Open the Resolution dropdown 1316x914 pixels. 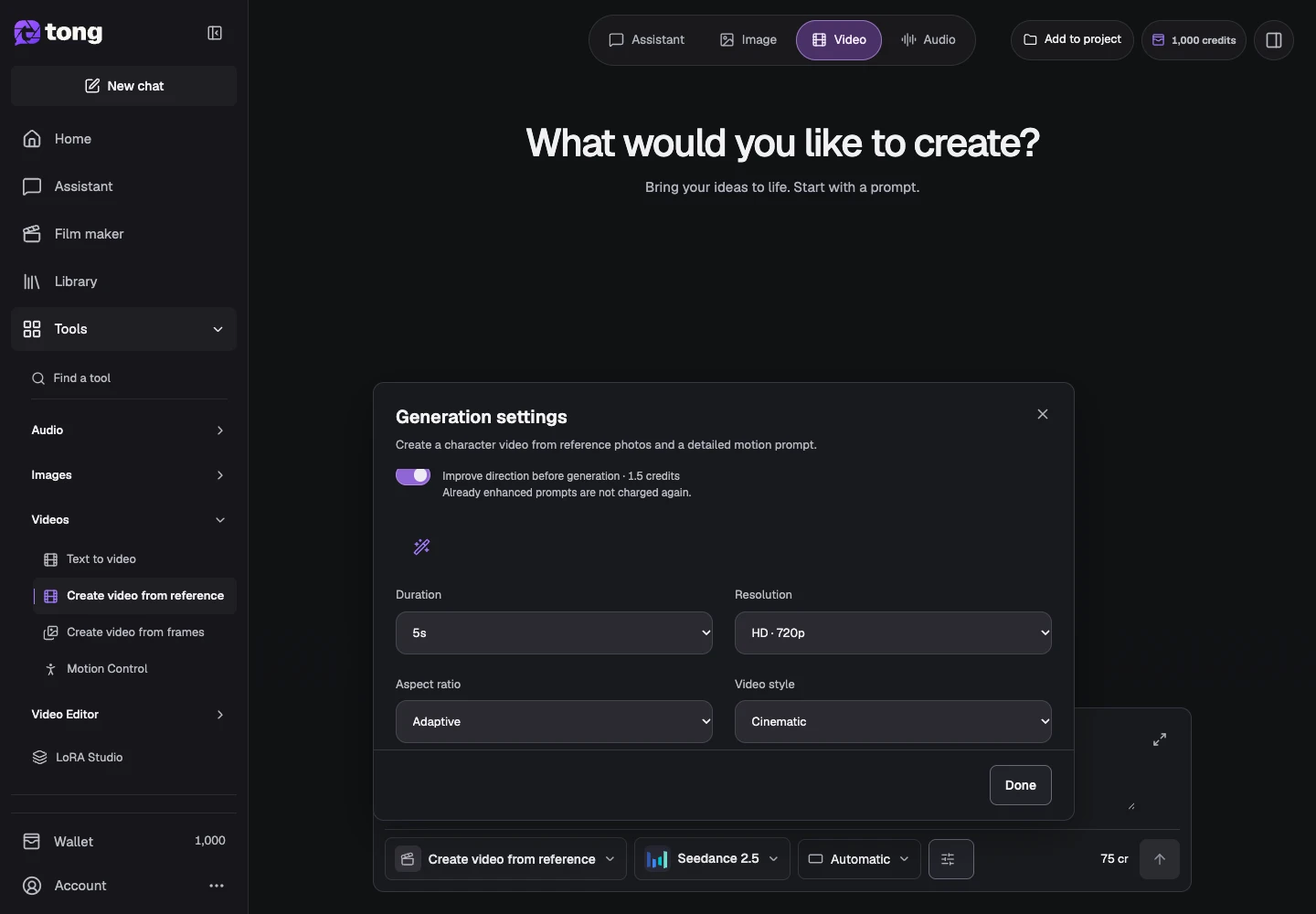[893, 632]
